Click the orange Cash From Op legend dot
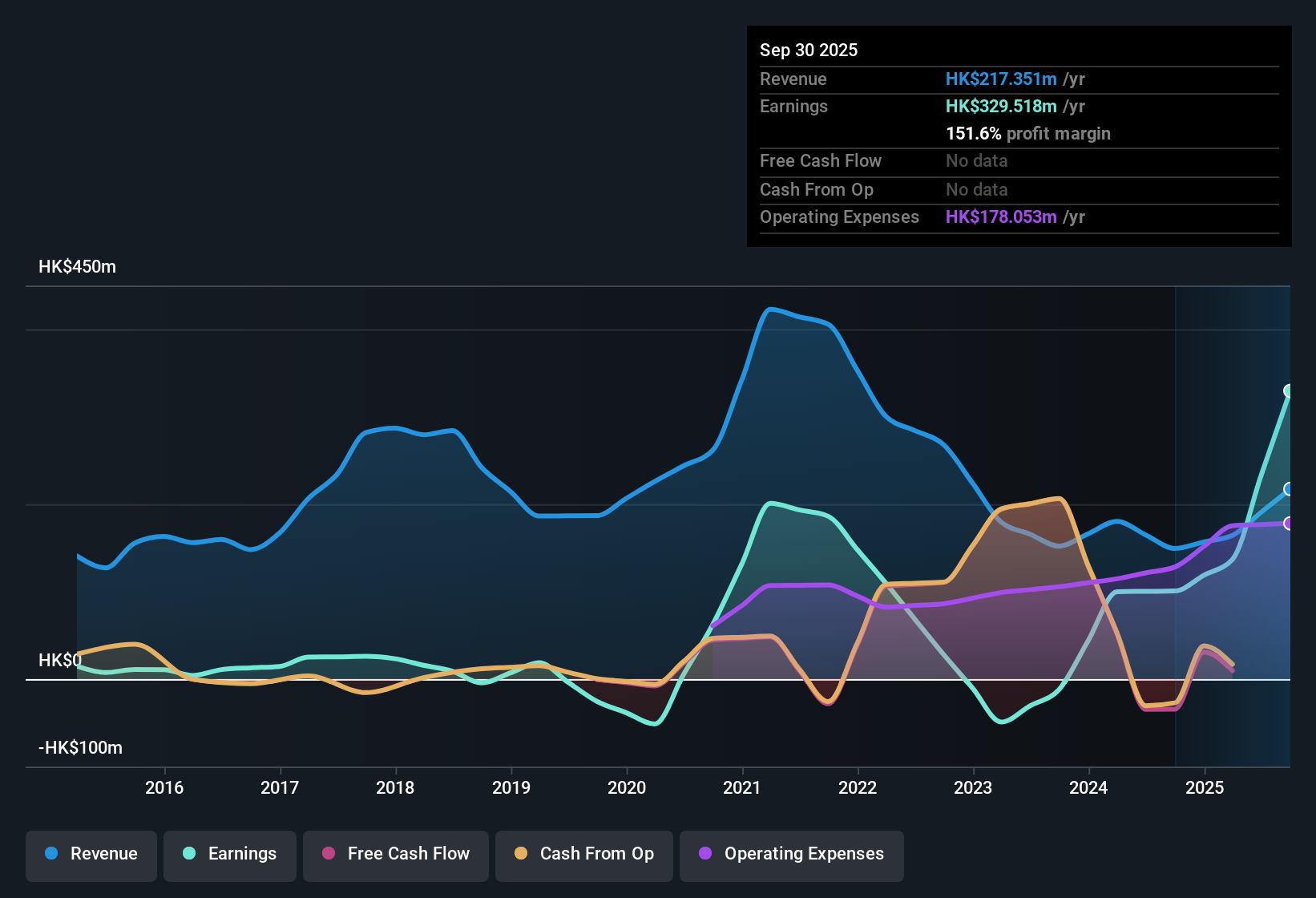This screenshot has width=1316, height=898. (521, 854)
